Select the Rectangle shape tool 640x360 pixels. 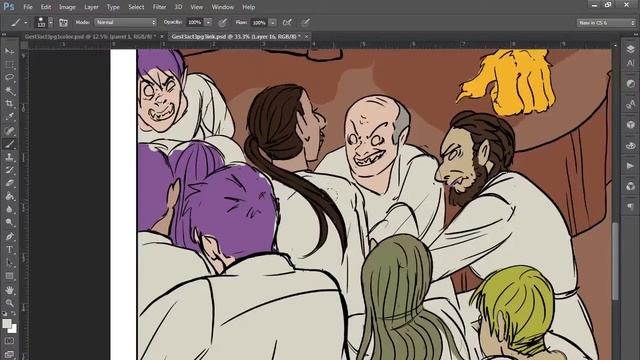(9, 276)
